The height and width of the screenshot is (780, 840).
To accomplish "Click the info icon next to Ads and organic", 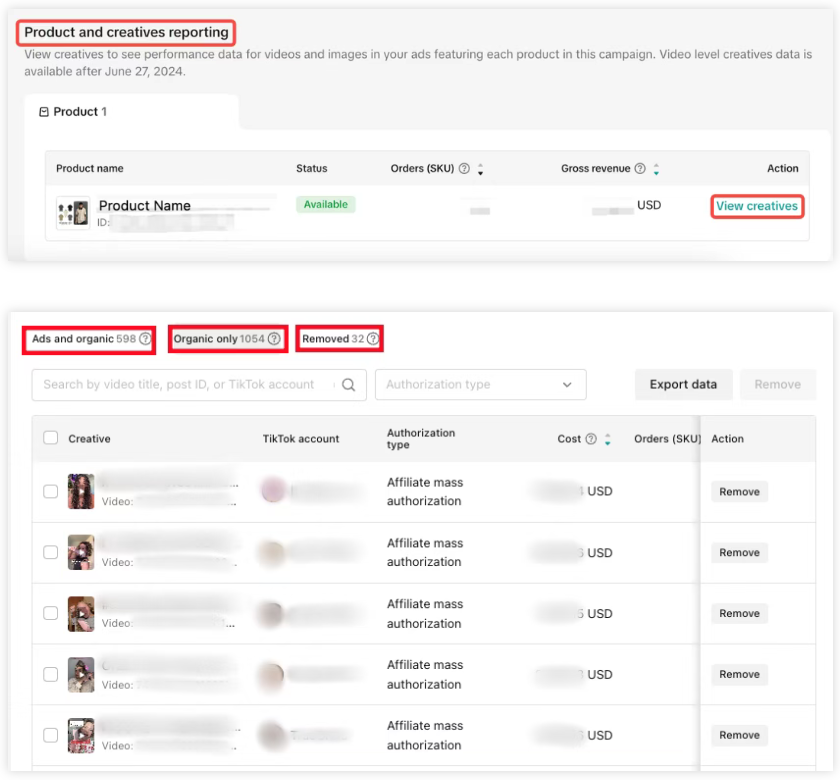I will (145, 339).
